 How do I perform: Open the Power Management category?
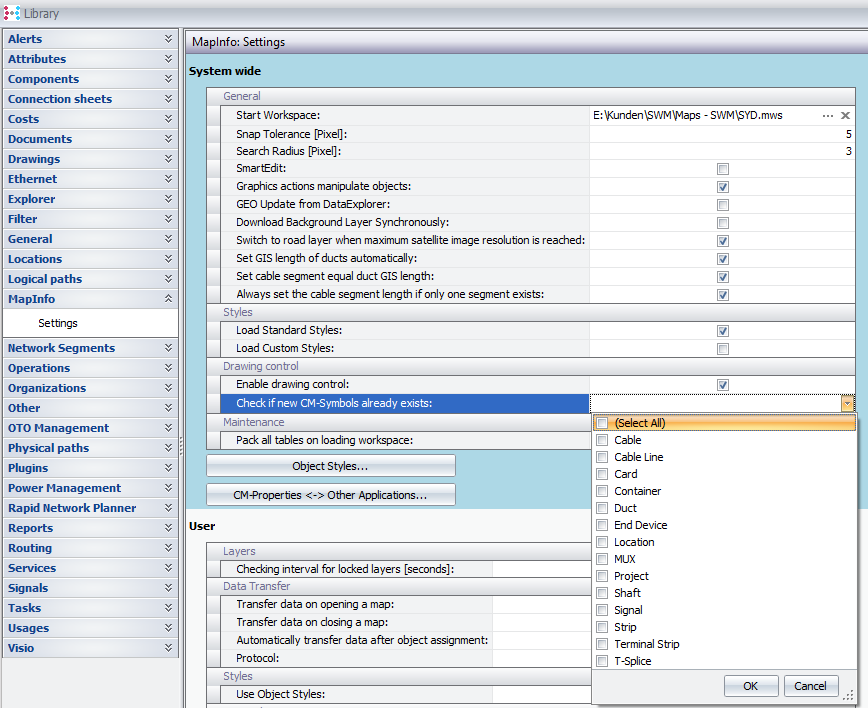pos(90,488)
